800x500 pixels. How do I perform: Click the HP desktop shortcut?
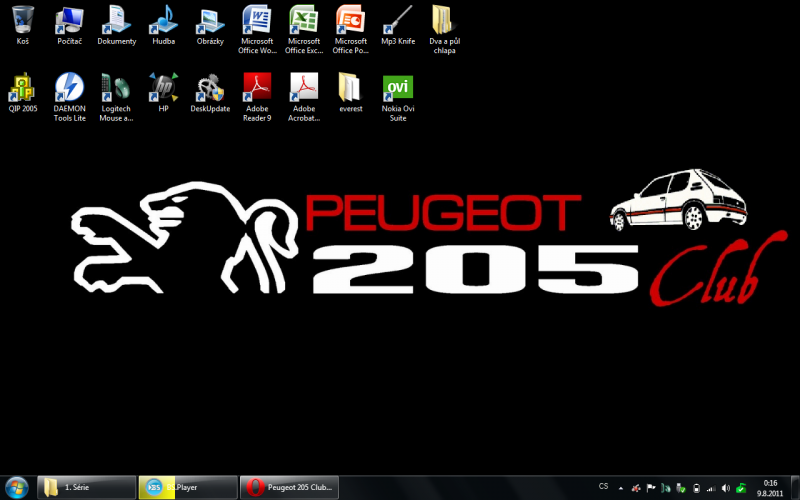(163, 87)
